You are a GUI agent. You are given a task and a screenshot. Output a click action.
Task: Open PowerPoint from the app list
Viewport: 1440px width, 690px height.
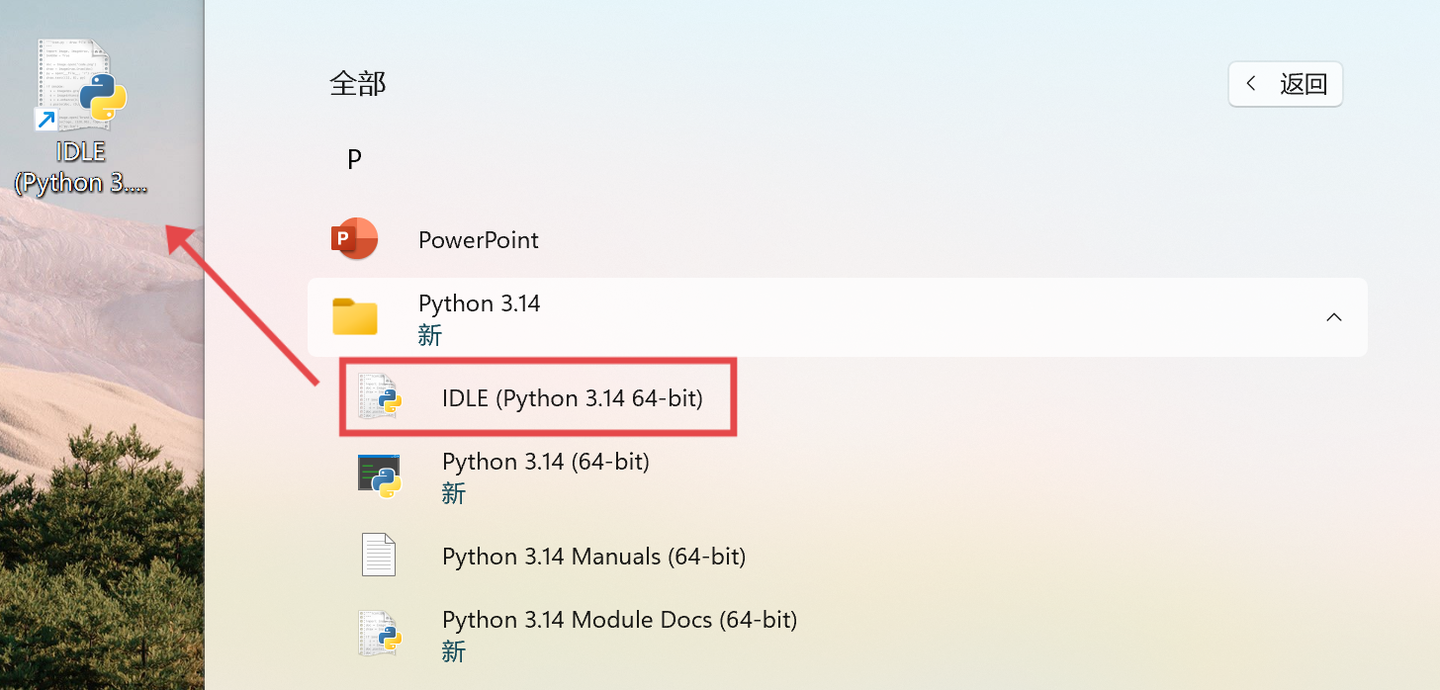click(x=478, y=239)
